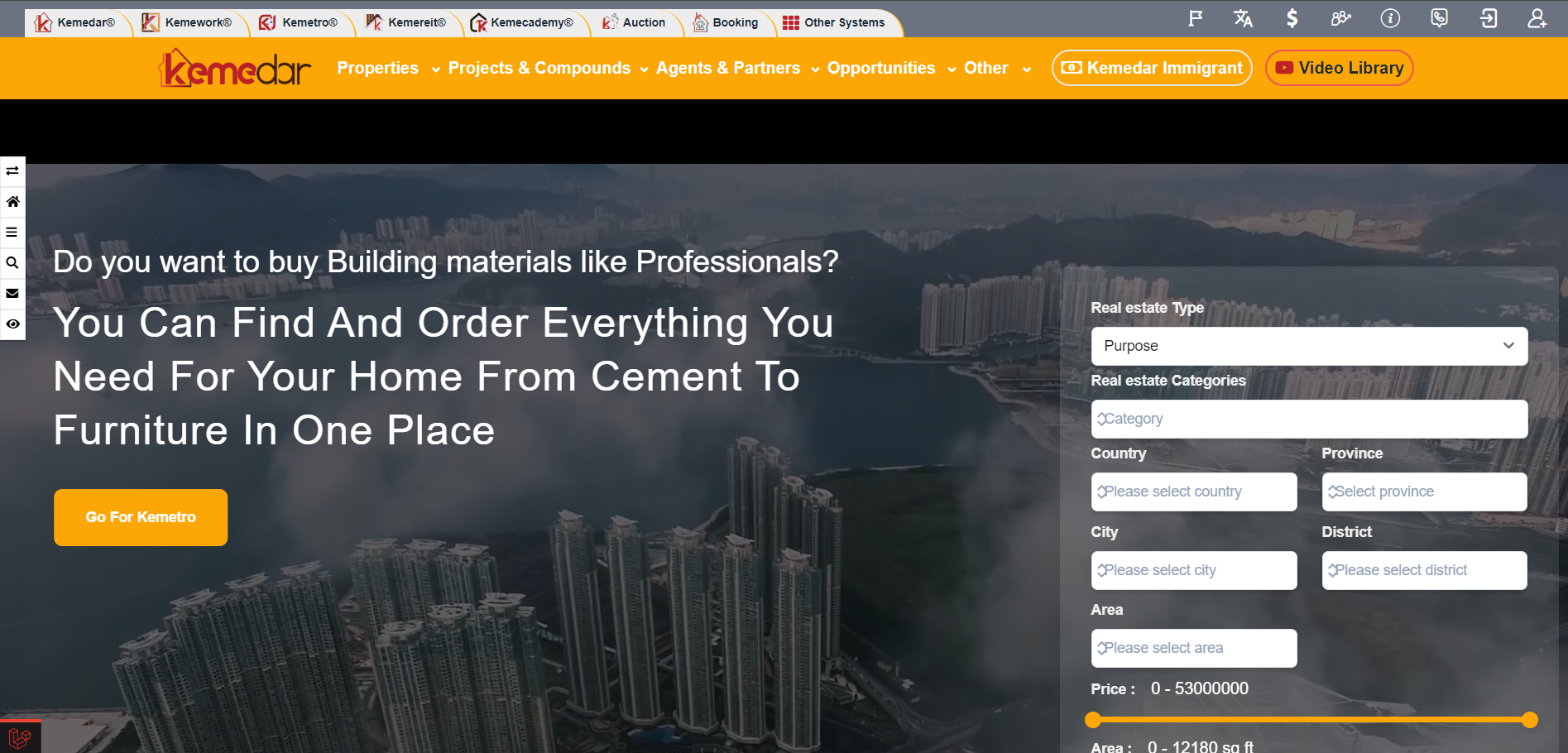Viewport: 1568px width, 753px height.
Task: Click the info circle icon
Action: pyautogui.click(x=1390, y=18)
